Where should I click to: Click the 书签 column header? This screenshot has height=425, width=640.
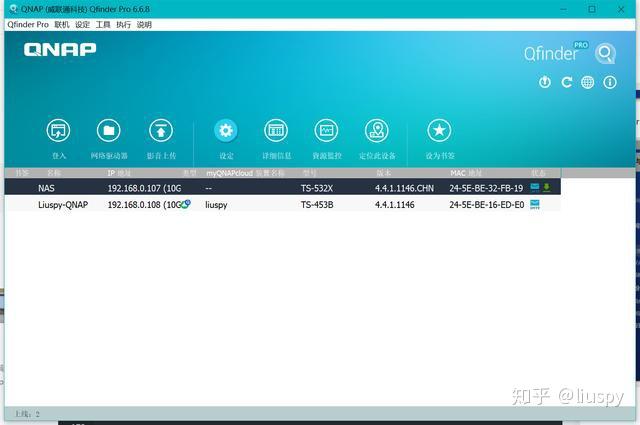(x=22, y=173)
